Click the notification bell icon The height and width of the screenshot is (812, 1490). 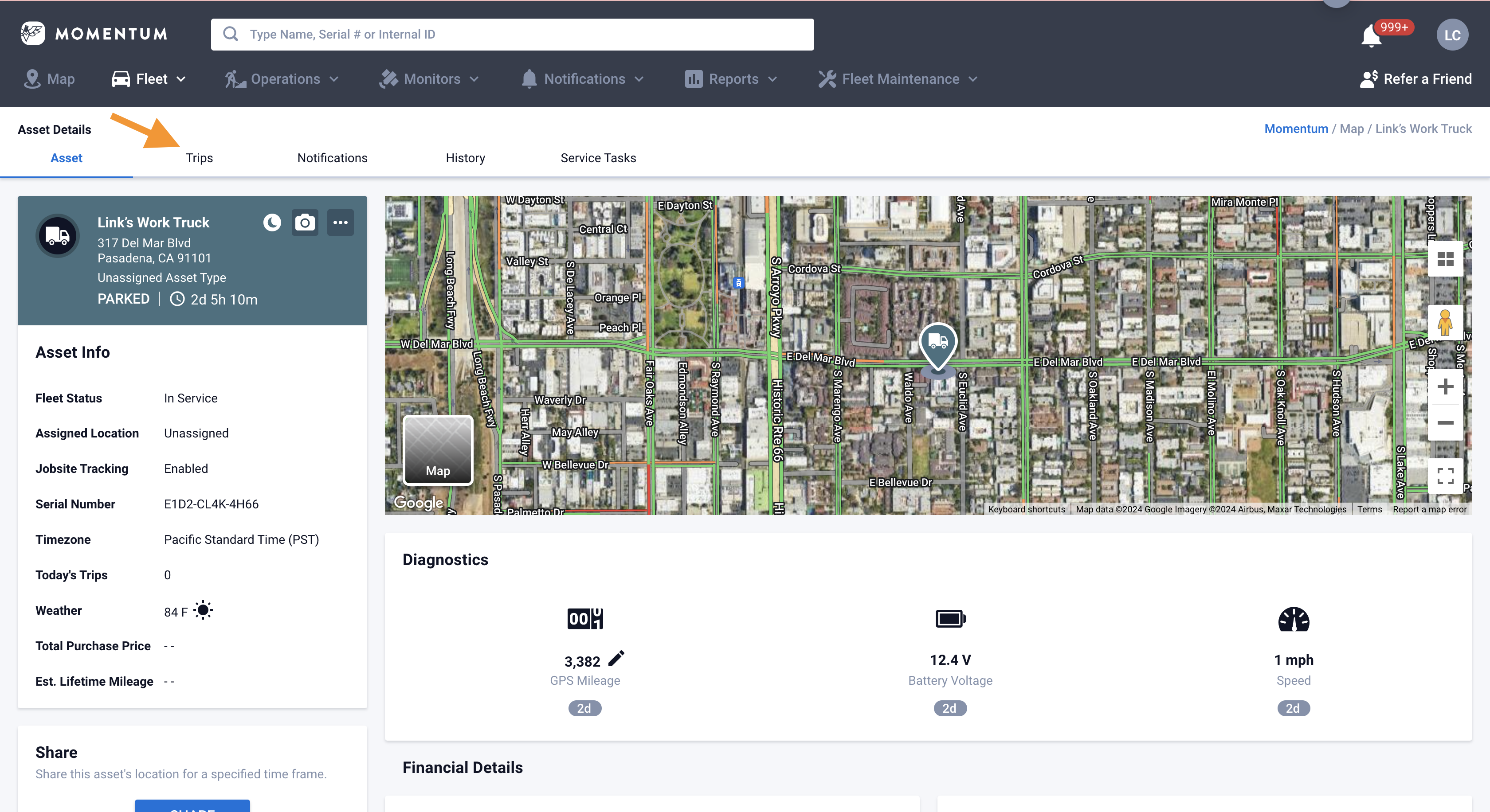click(x=1371, y=36)
